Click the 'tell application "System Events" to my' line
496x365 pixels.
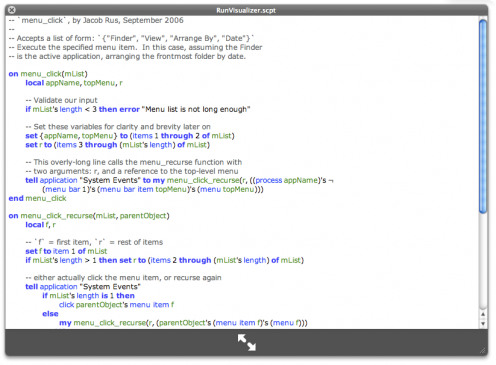[x=179, y=180]
